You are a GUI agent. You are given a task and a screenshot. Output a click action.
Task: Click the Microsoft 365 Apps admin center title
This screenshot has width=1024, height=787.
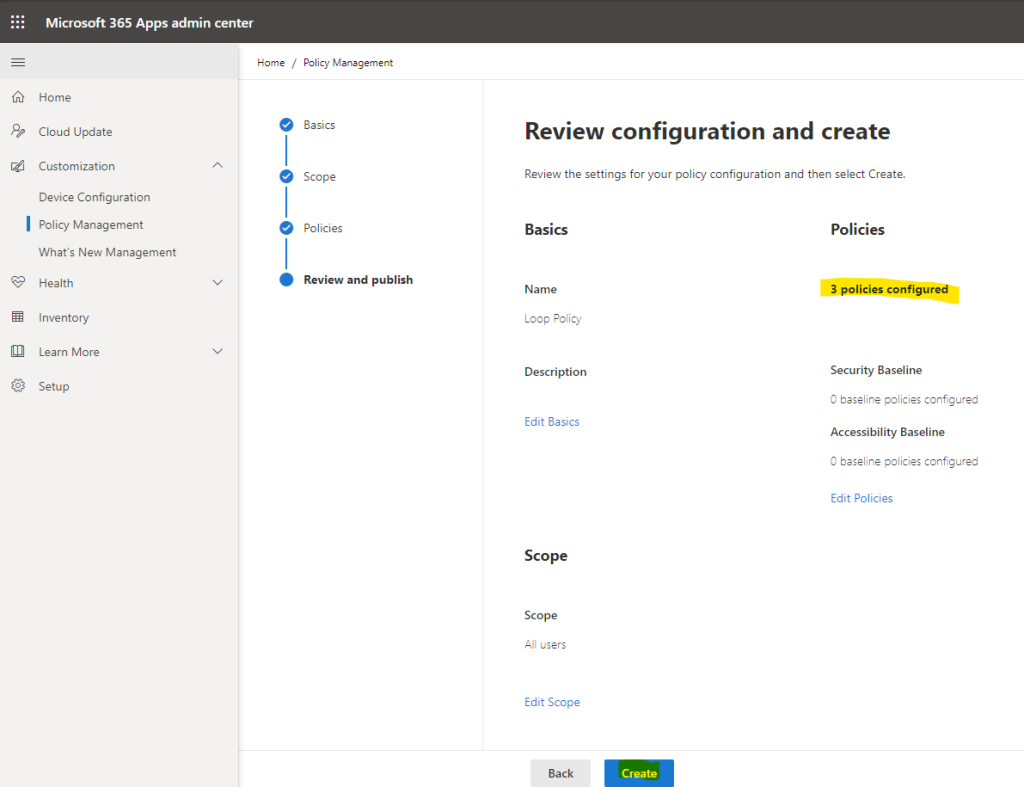[x=150, y=23]
